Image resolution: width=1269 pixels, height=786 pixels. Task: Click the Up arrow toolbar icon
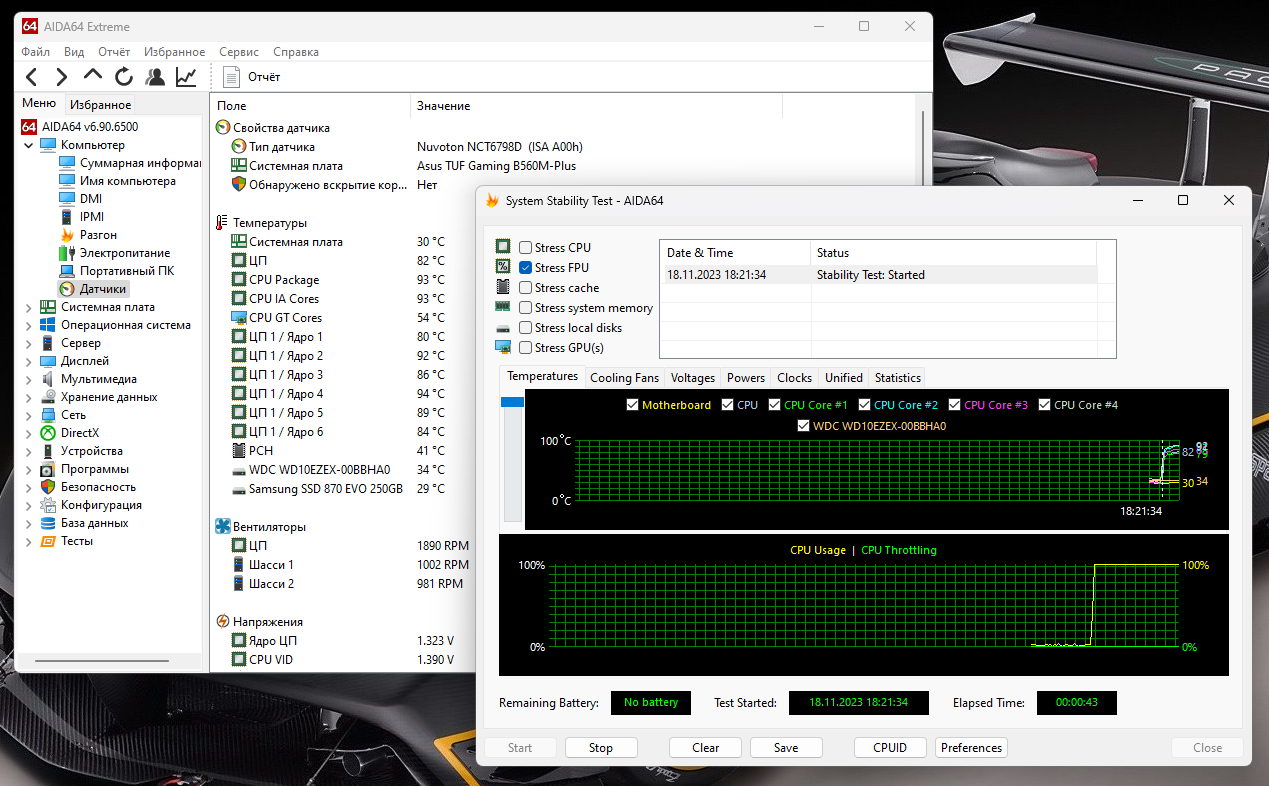point(93,76)
